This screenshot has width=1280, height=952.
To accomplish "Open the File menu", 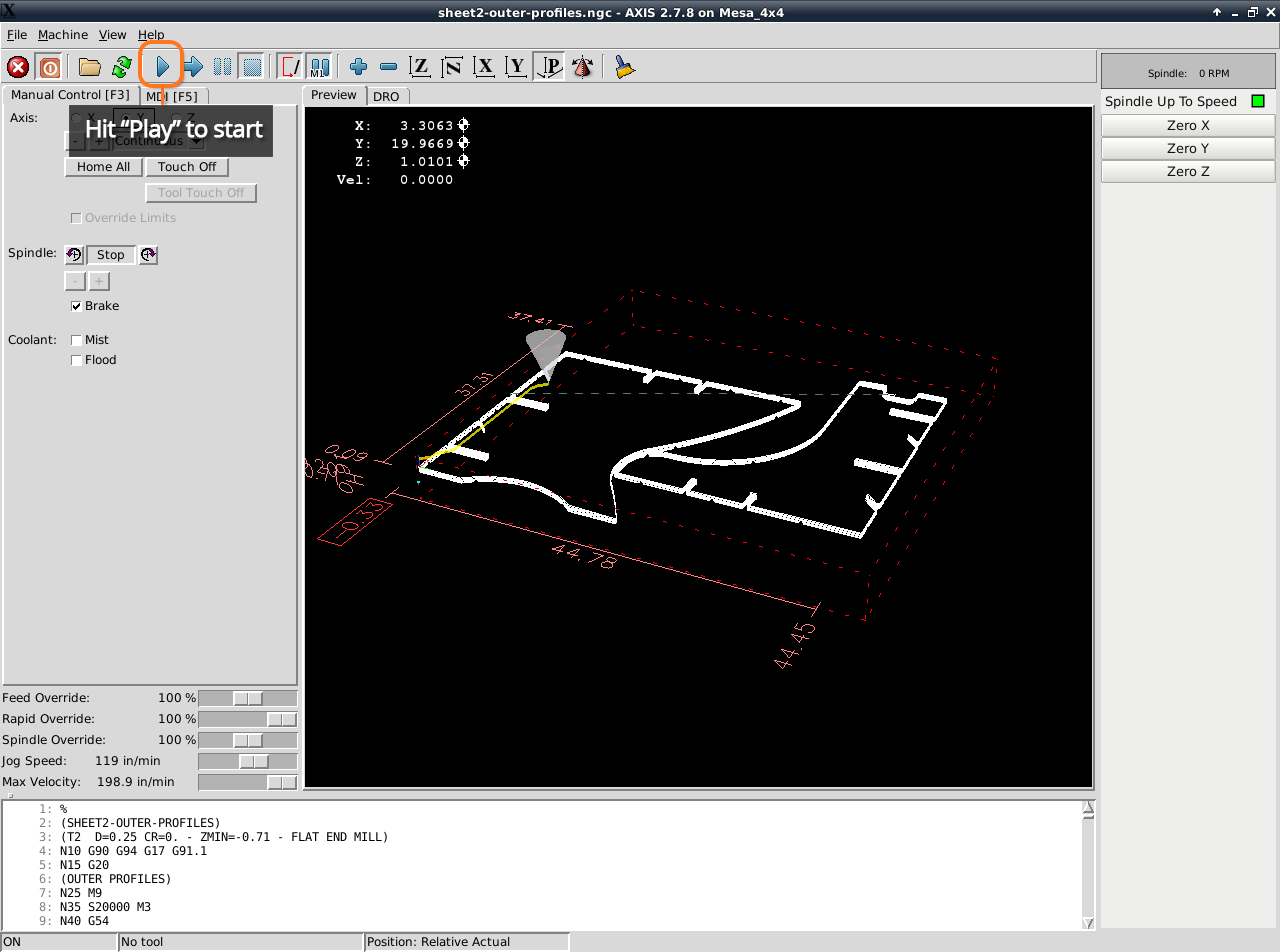I will point(17,35).
